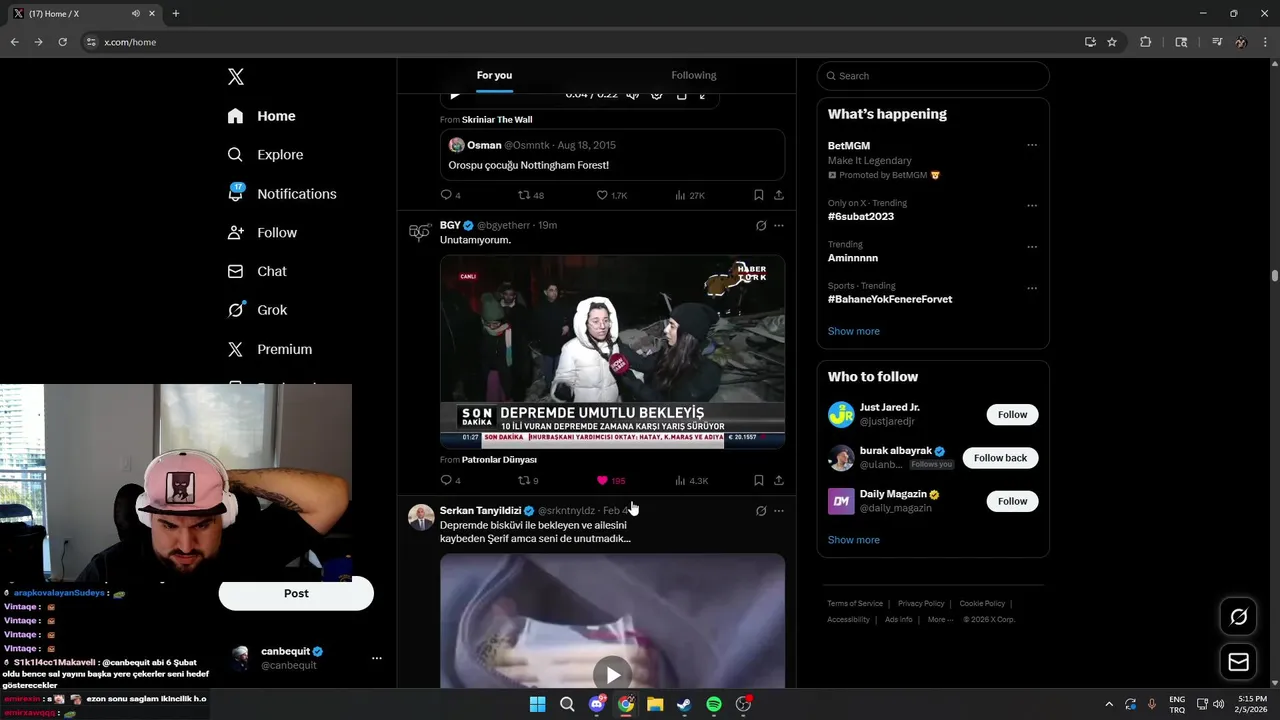The width and height of the screenshot is (1280, 720).
Task: Show more under Who to follow
Action: [x=854, y=540]
